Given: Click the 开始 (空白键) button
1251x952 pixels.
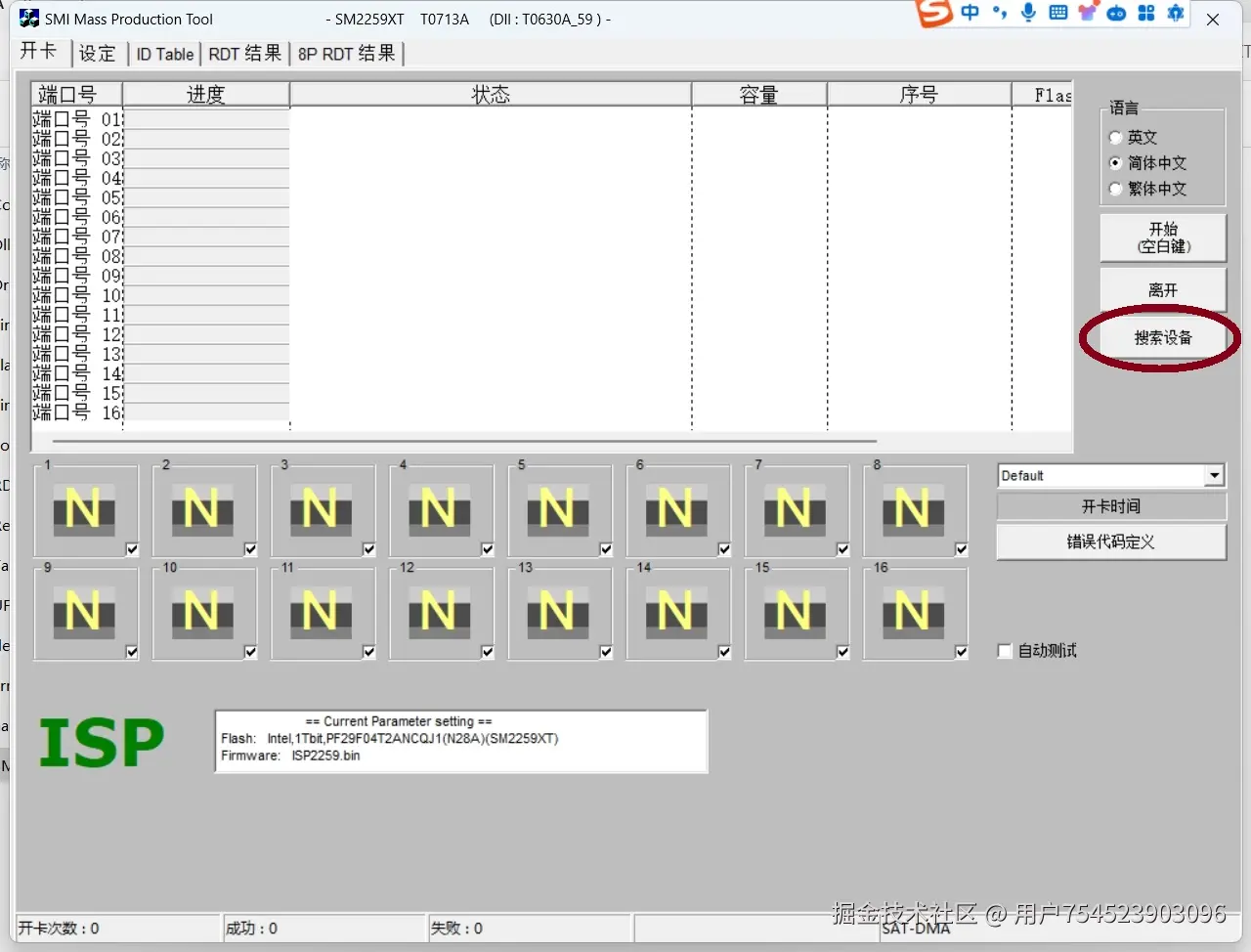Looking at the screenshot, I should [x=1163, y=238].
